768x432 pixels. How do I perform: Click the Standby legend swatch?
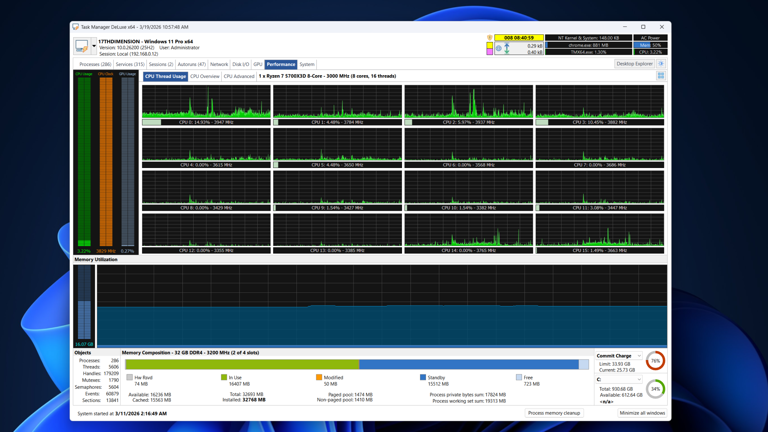(423, 377)
